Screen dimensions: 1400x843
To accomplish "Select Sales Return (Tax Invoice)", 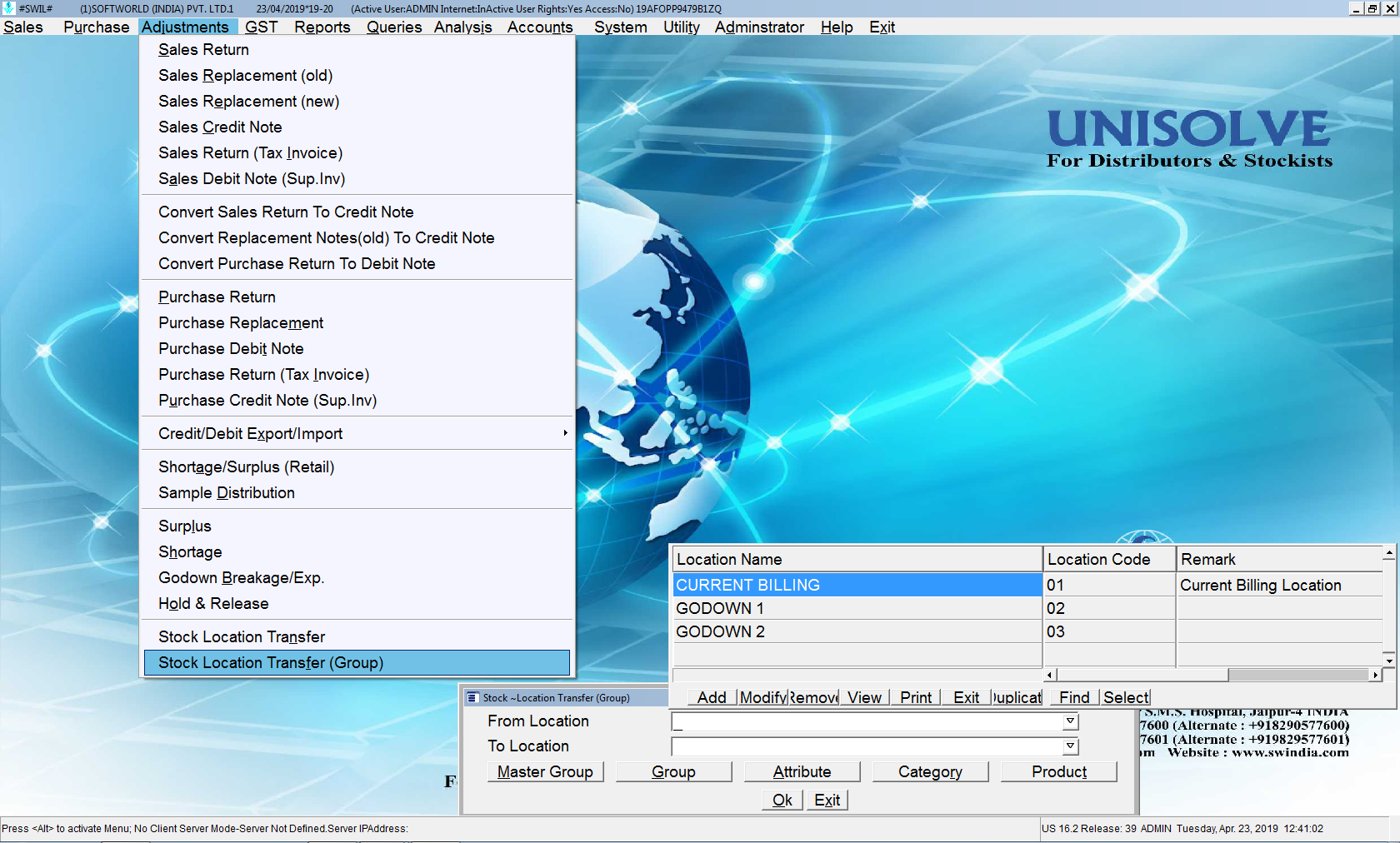I will click(x=357, y=153).
